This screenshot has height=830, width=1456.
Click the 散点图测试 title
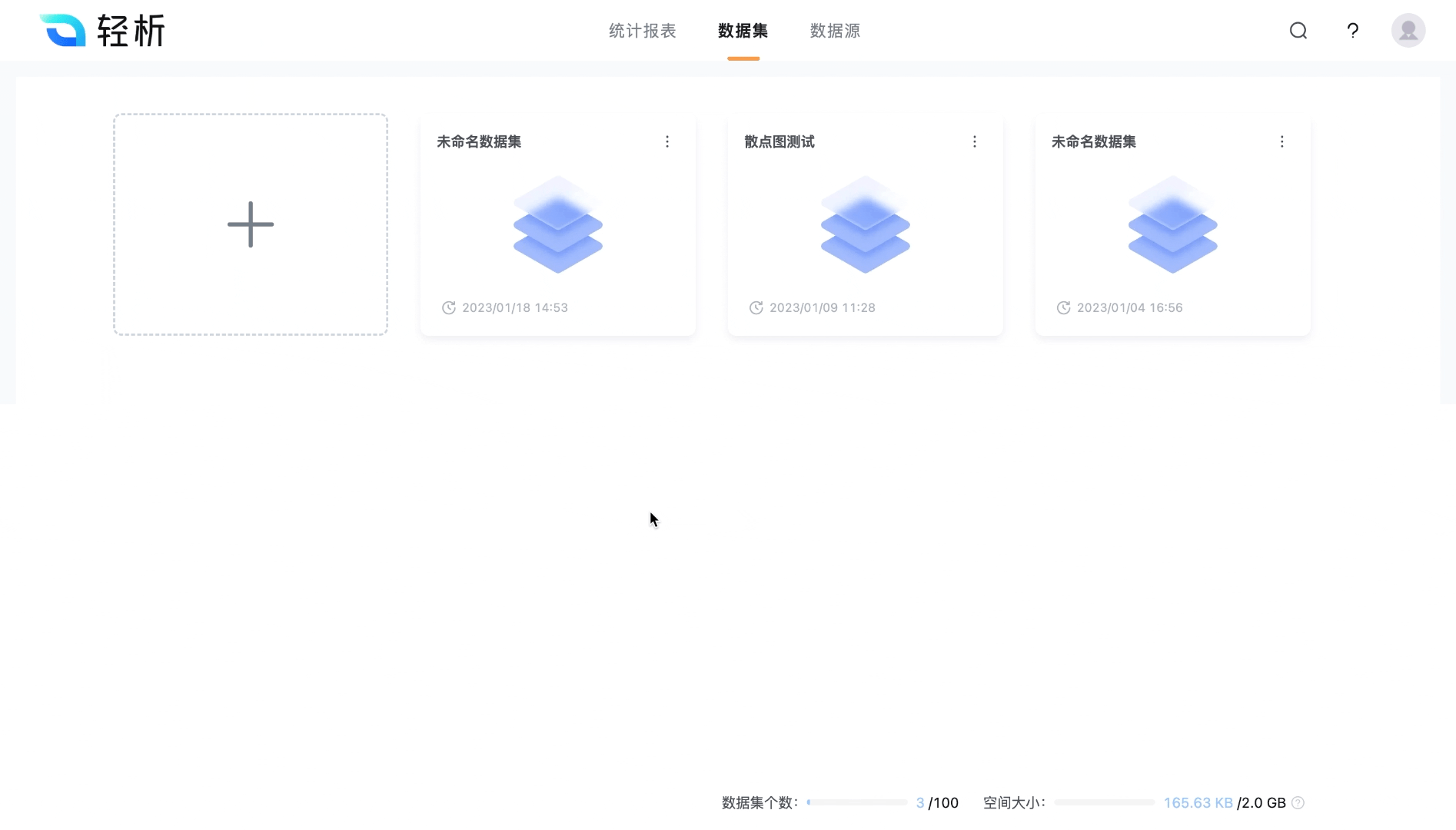tap(780, 141)
